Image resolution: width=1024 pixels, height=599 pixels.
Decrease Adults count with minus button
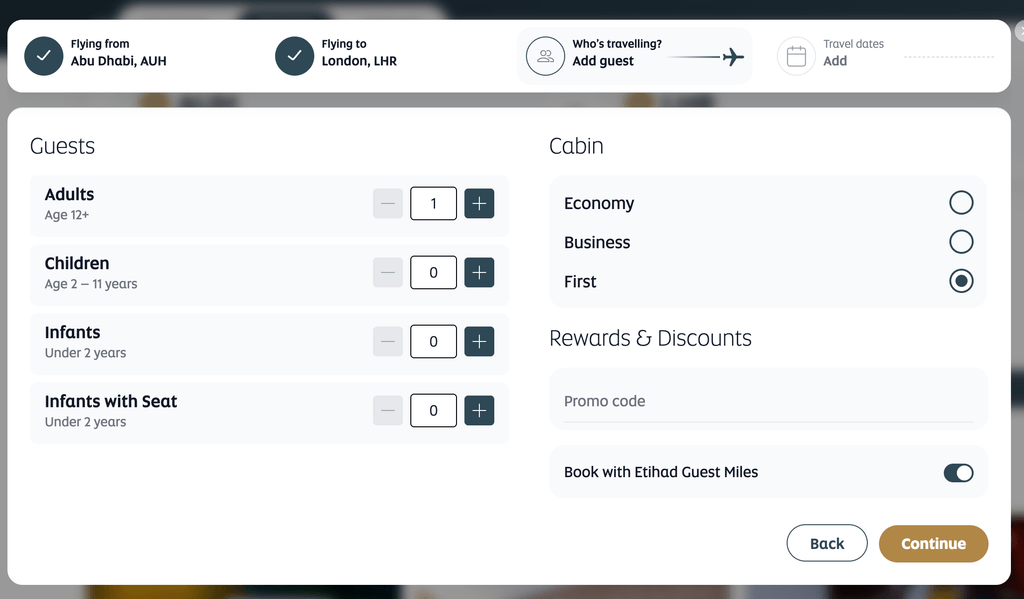[387, 203]
